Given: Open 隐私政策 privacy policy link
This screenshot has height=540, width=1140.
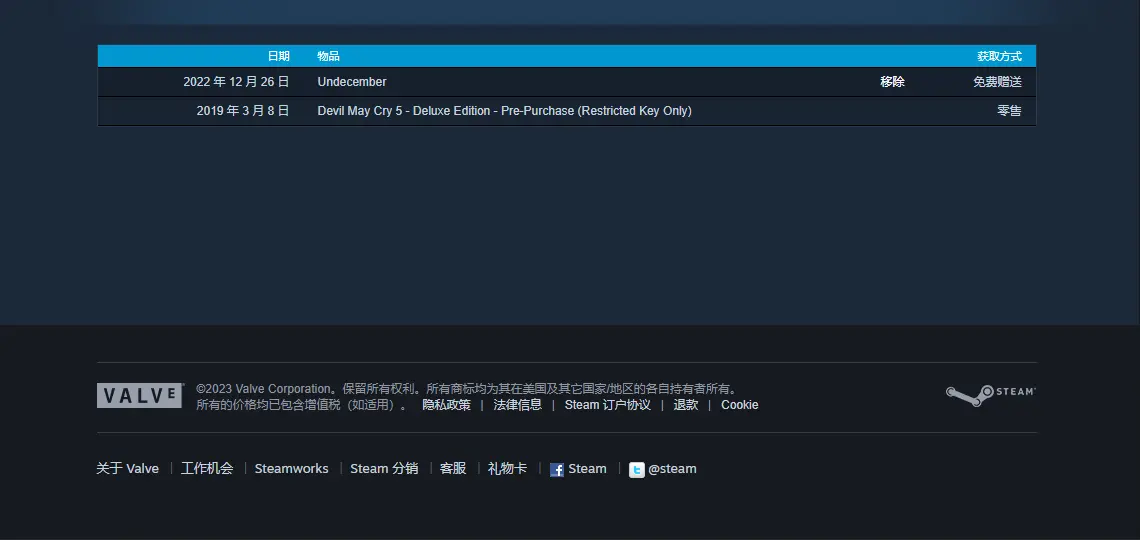Looking at the screenshot, I should pos(446,405).
